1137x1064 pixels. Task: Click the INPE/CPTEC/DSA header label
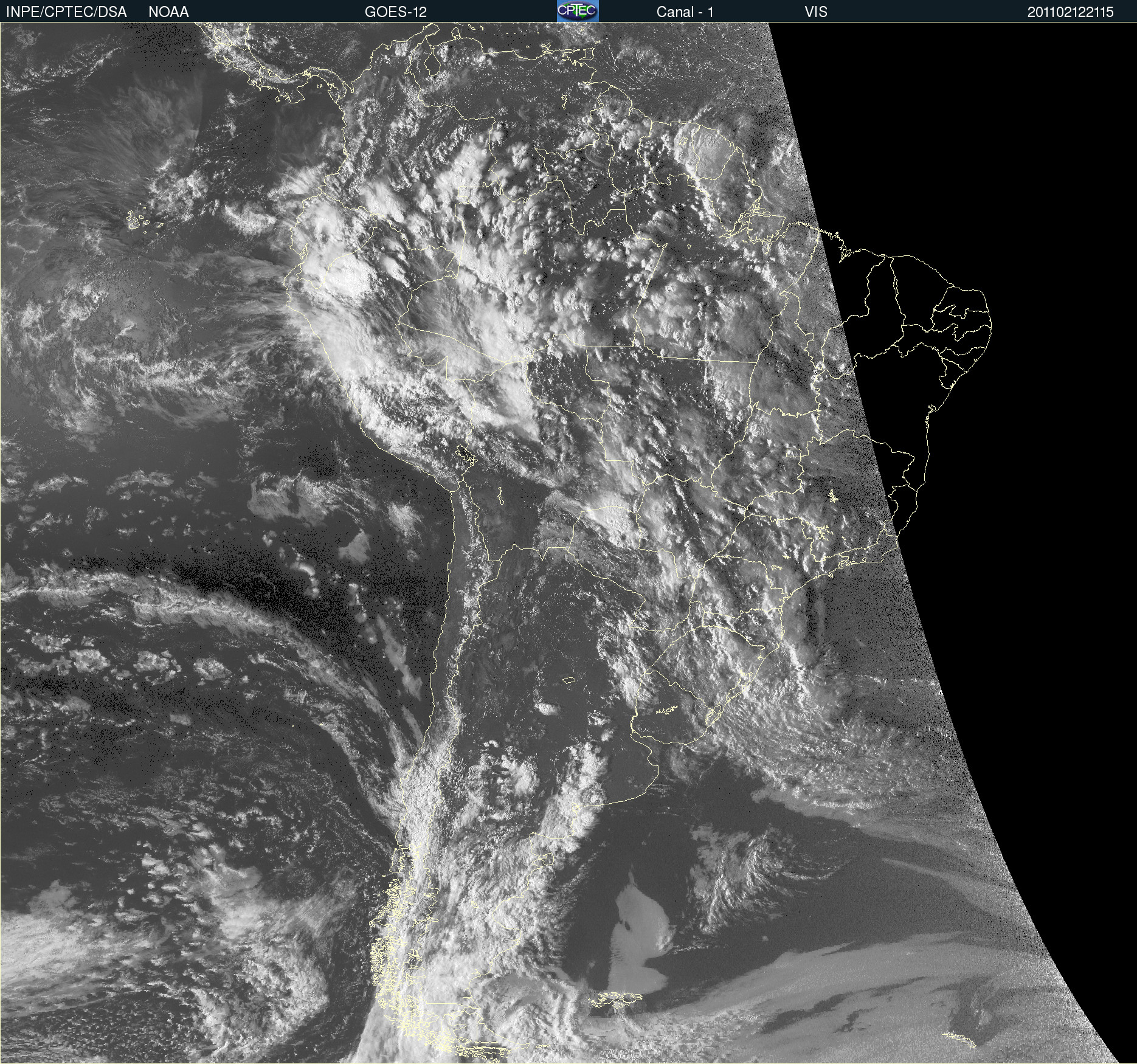pyautogui.click(x=66, y=12)
